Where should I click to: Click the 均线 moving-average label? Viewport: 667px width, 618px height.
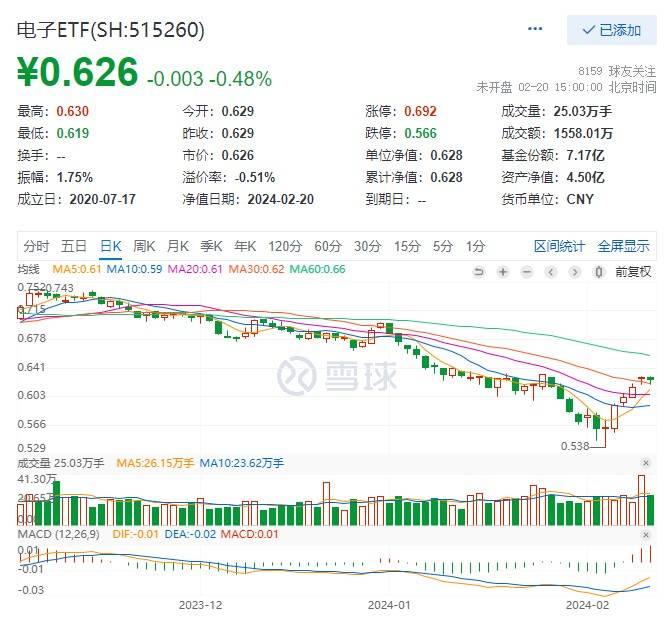coord(29,269)
